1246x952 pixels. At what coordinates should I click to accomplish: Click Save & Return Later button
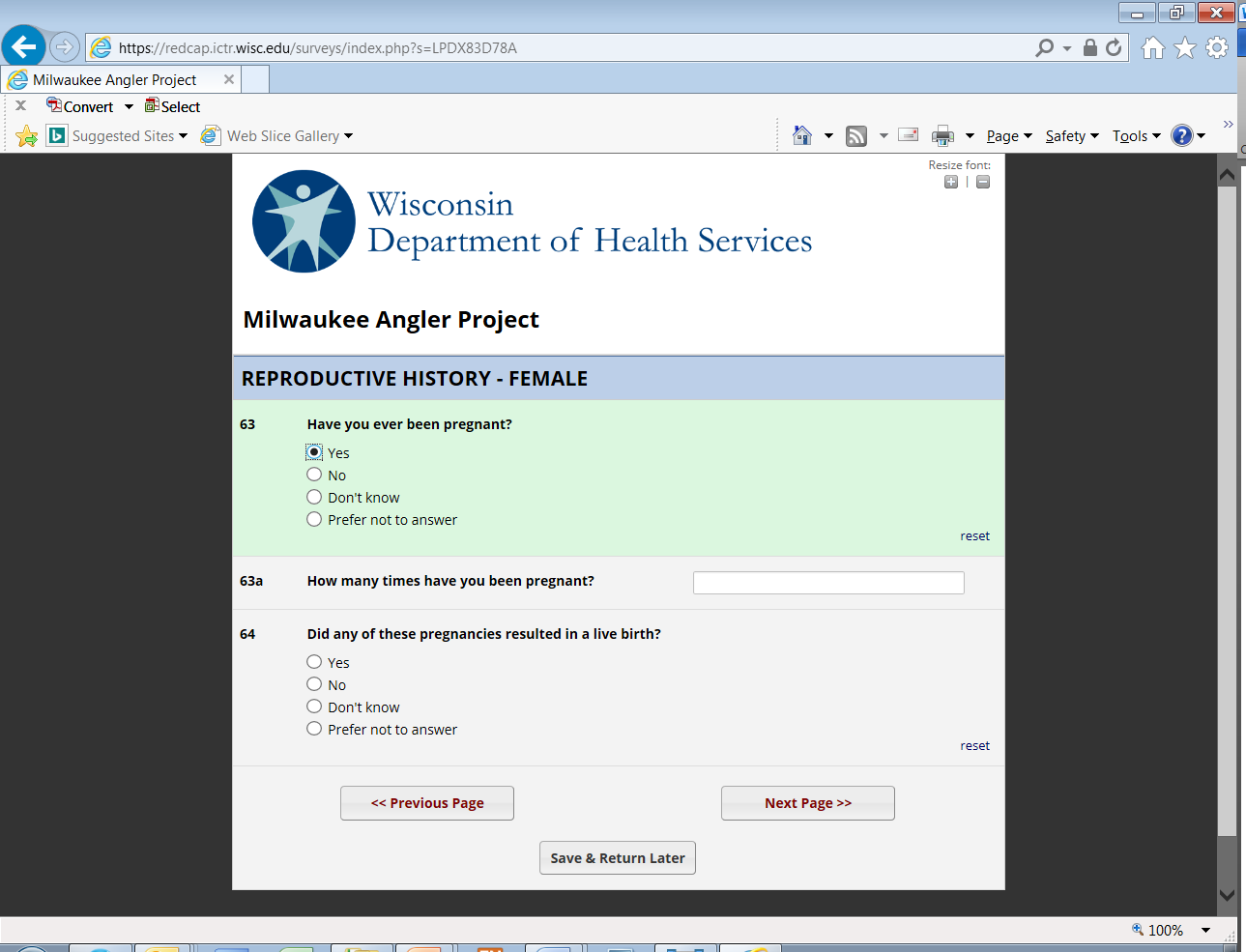point(618,858)
